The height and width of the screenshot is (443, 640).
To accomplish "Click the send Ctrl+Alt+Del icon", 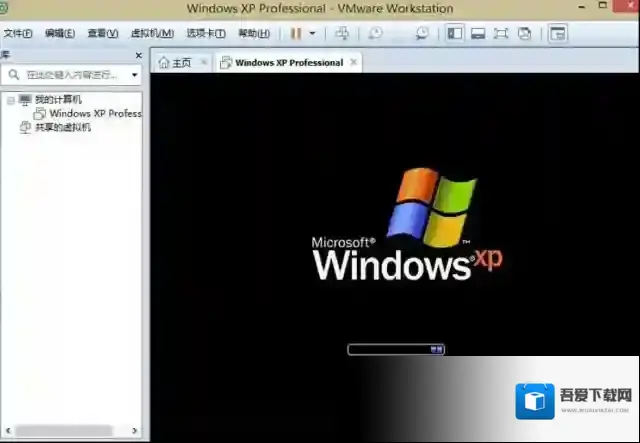I will pyautogui.click(x=342, y=33).
